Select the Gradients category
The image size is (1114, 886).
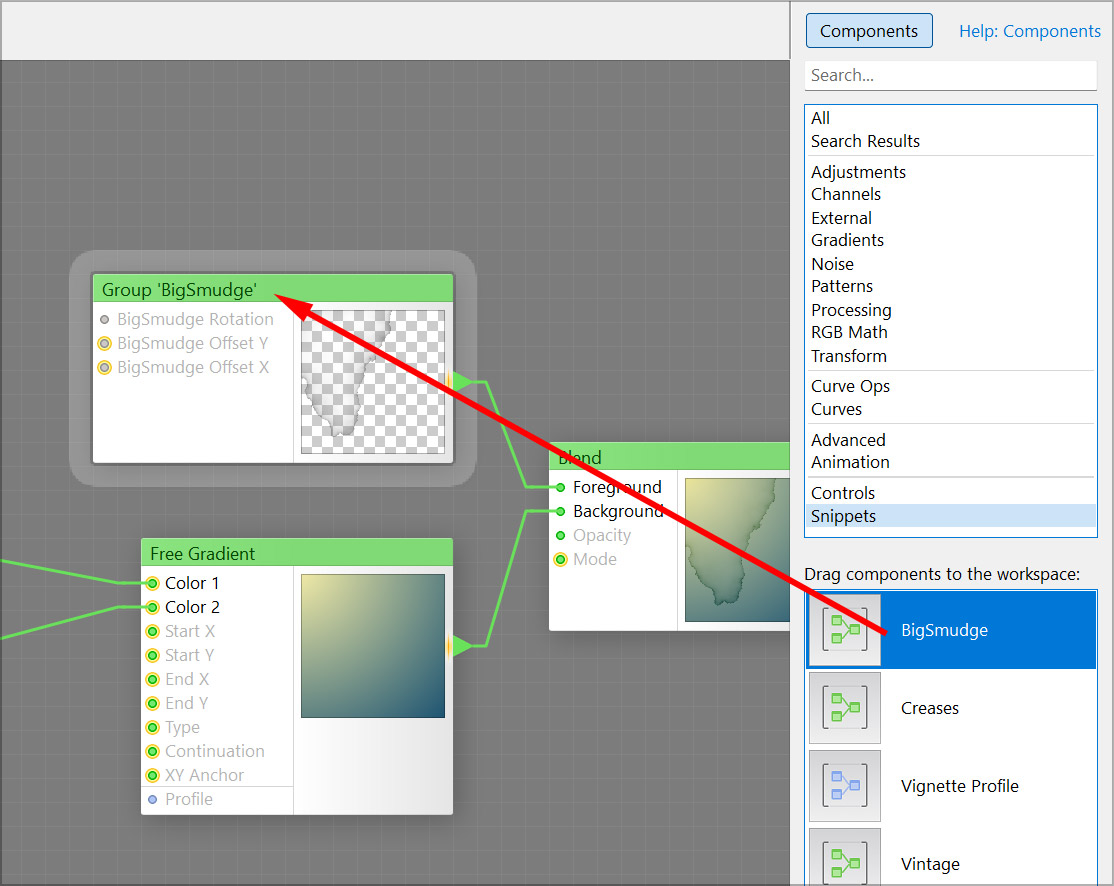pyautogui.click(x=847, y=240)
